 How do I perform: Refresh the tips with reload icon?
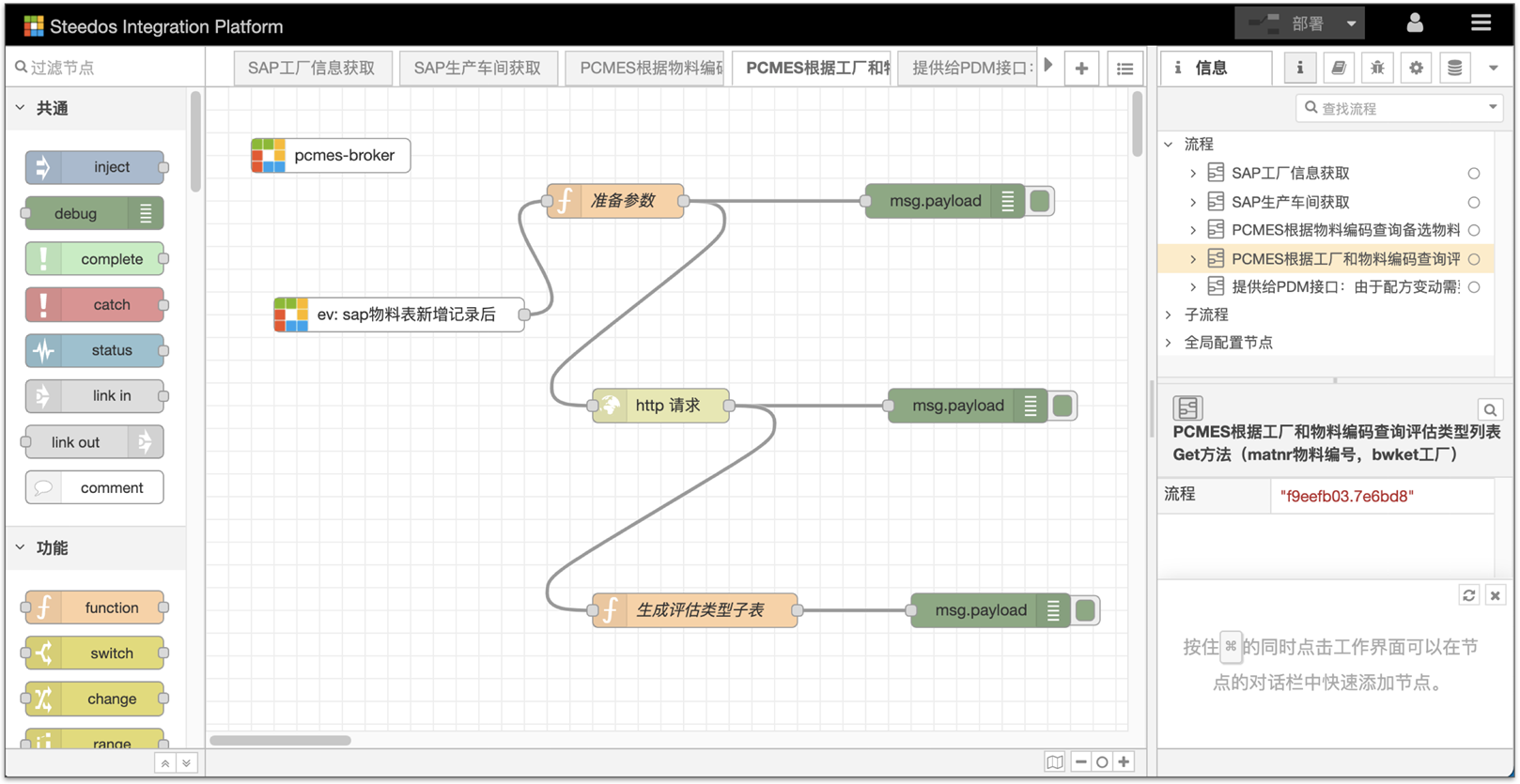pos(1469,595)
